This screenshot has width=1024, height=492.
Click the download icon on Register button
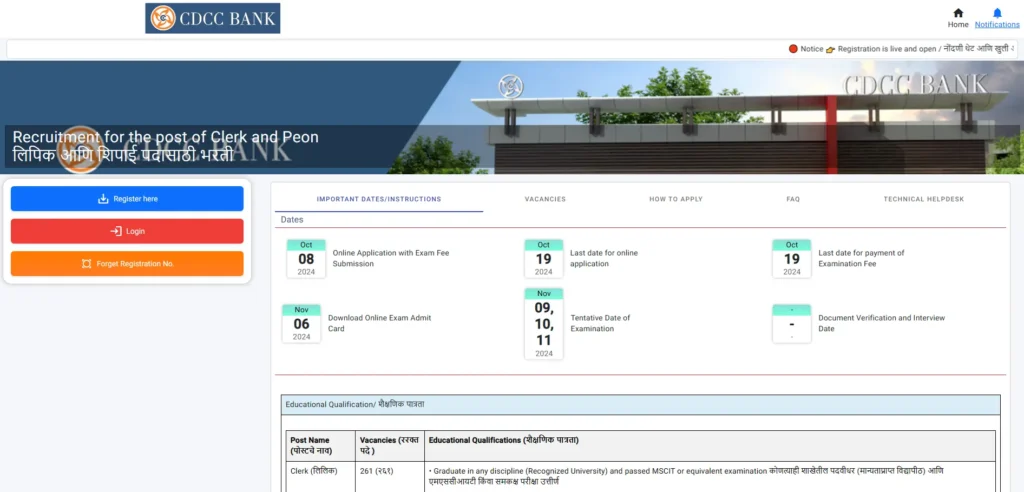click(103, 199)
